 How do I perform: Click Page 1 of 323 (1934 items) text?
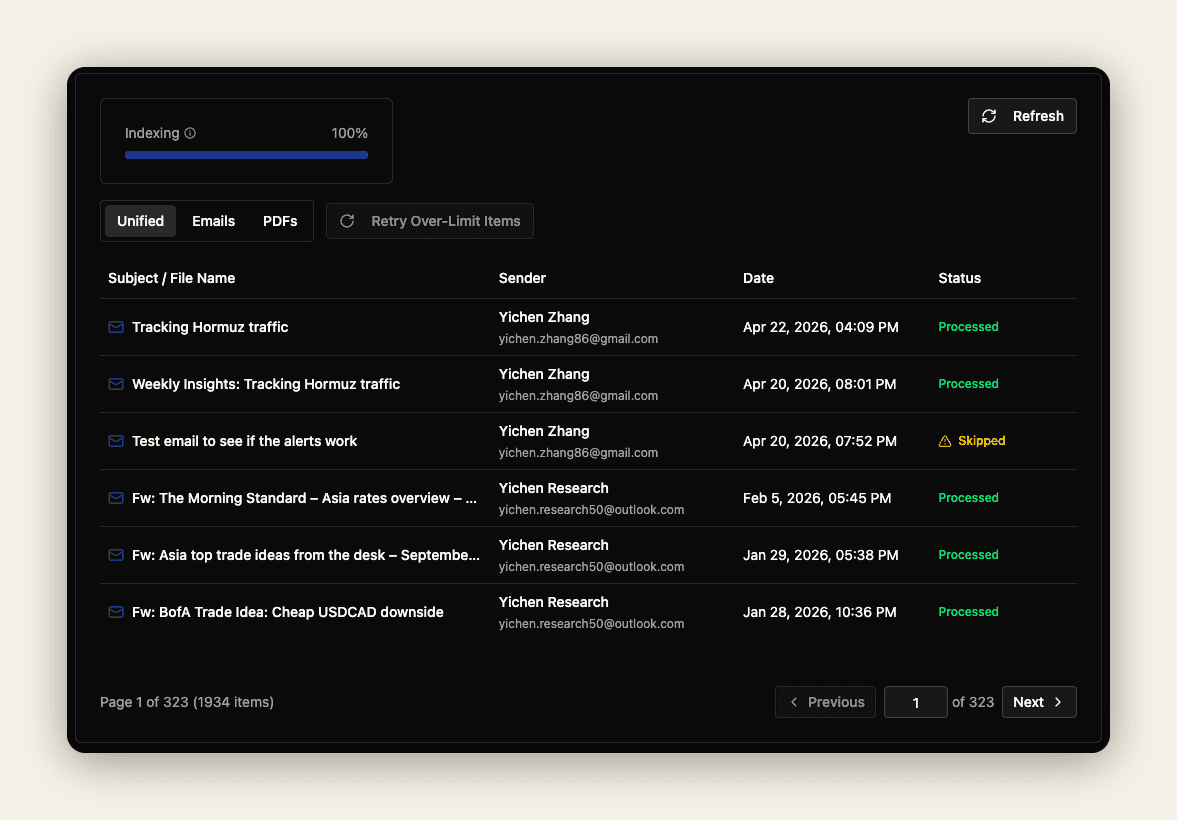click(x=187, y=702)
